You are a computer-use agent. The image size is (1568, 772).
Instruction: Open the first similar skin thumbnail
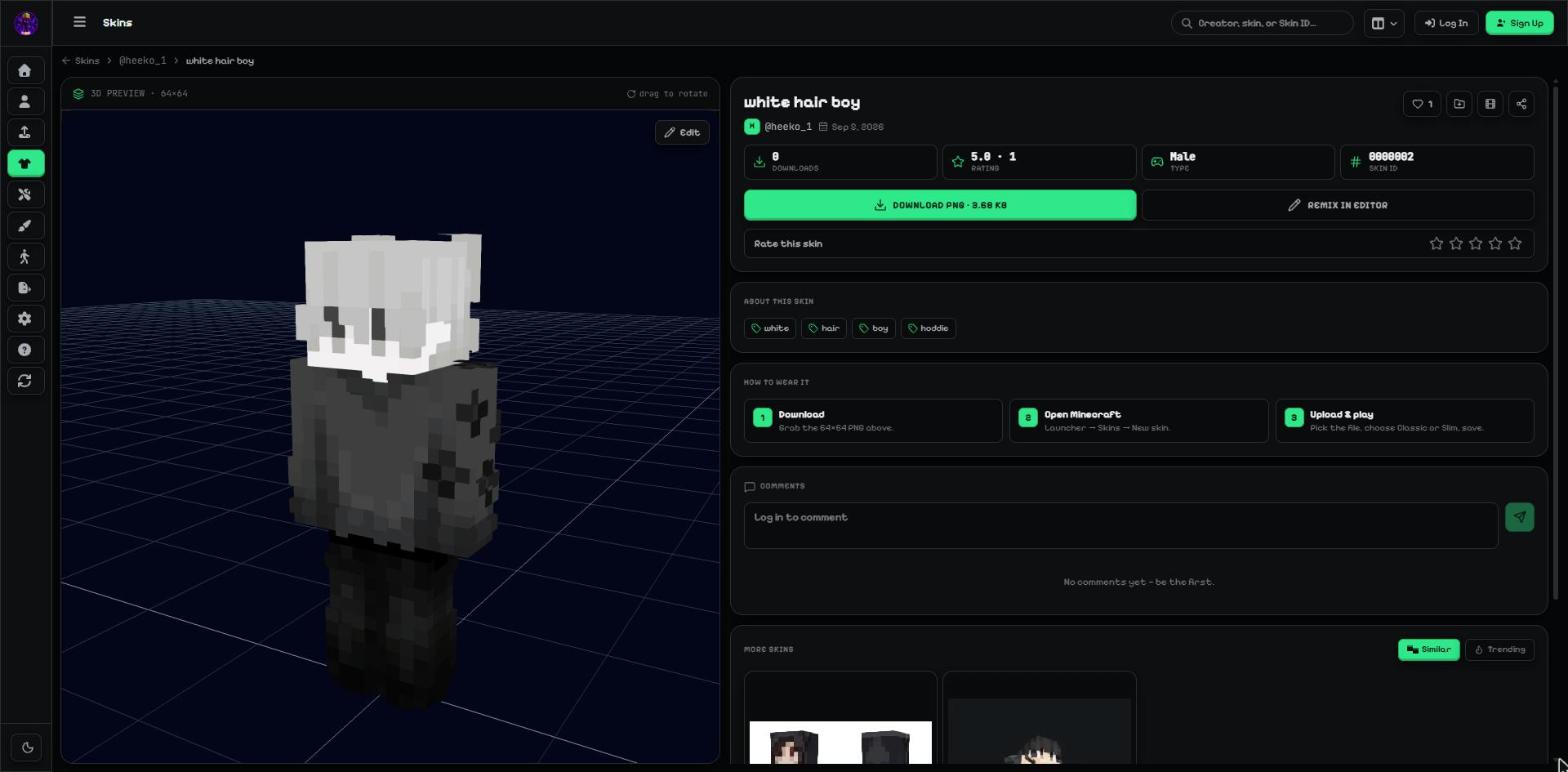(x=840, y=718)
